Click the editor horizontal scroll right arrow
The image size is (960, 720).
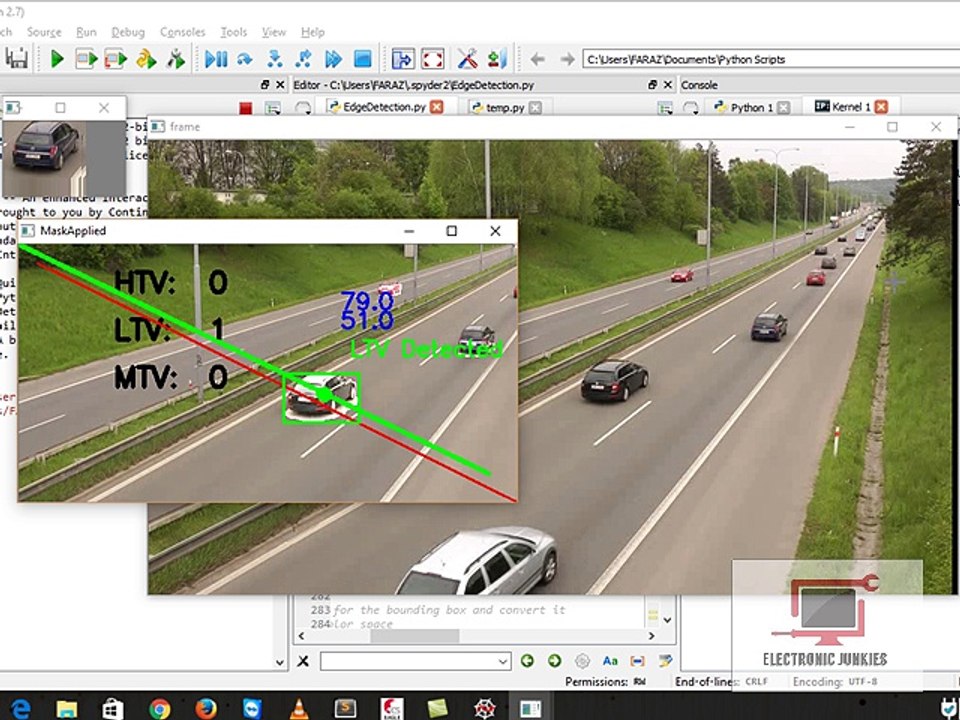pos(651,636)
